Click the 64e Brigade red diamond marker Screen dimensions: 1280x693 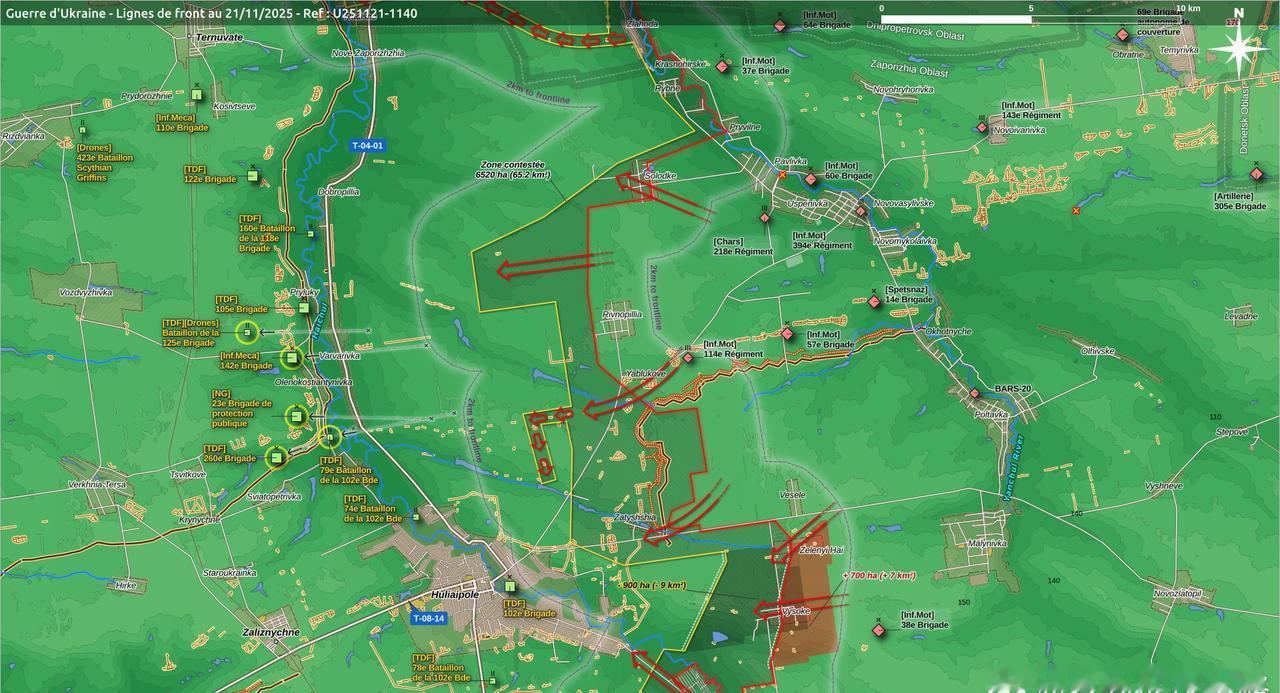click(x=781, y=26)
